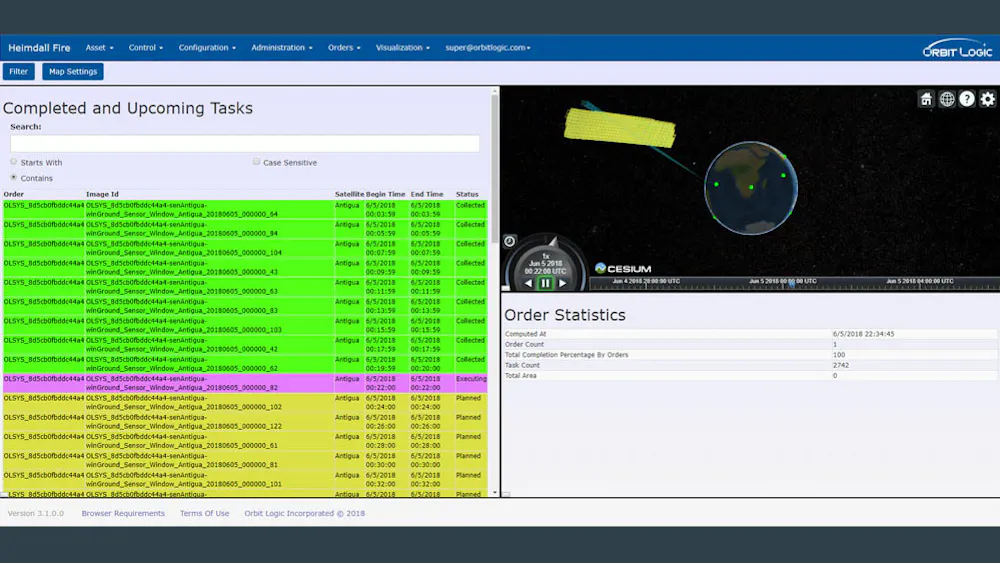Image resolution: width=1000 pixels, height=563 pixels.
Task: Click the Filter button
Action: [x=18, y=71]
